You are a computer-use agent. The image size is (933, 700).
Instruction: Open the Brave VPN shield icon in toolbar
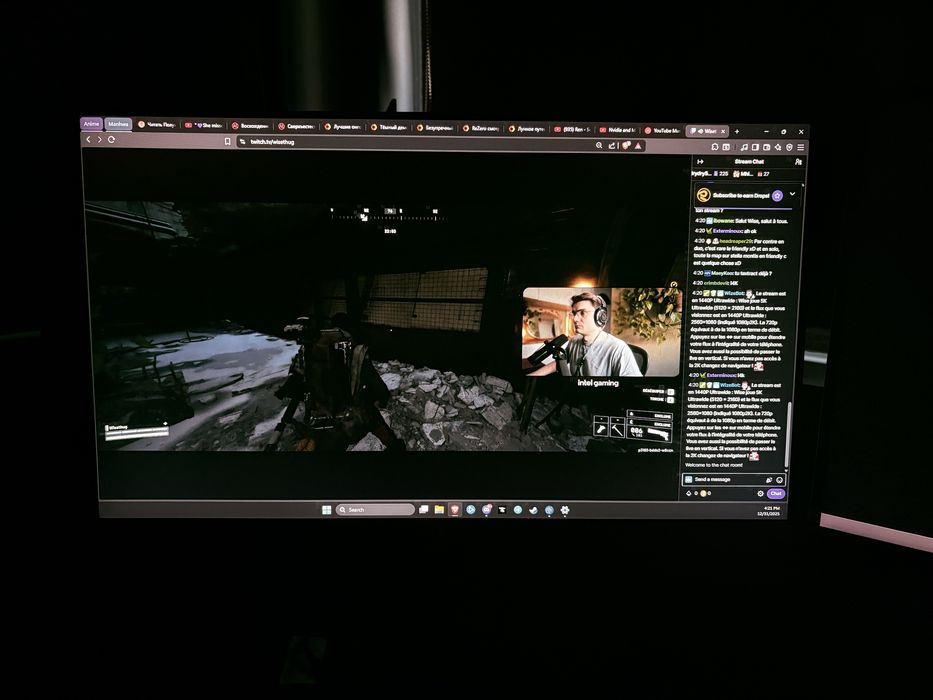790,147
